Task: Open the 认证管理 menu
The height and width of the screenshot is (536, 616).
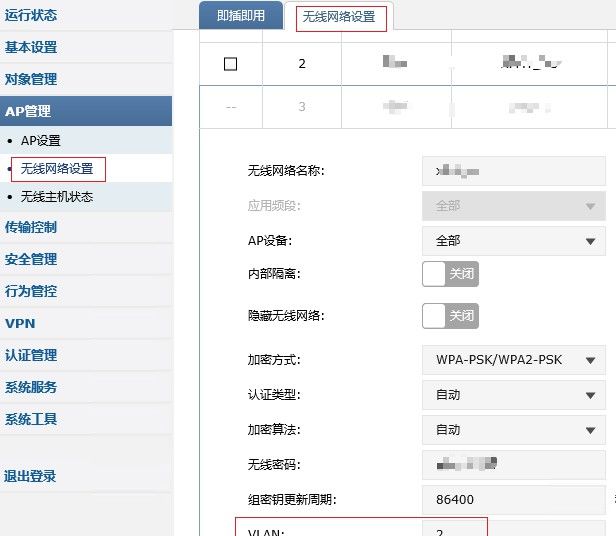Action: (86, 356)
